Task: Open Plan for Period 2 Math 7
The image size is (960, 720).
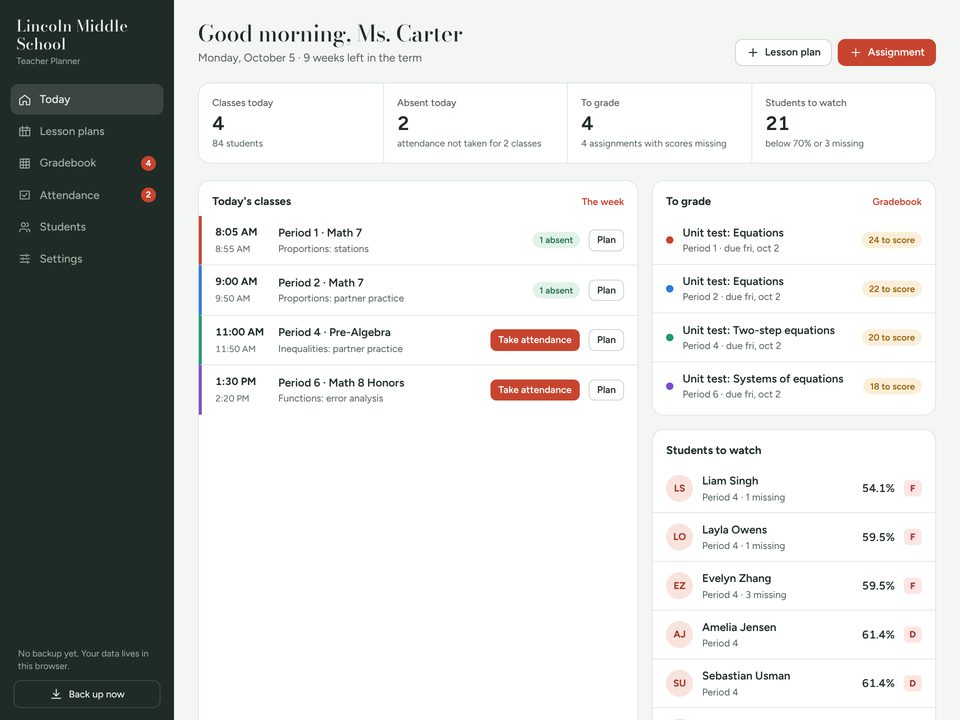Action: pyautogui.click(x=606, y=290)
